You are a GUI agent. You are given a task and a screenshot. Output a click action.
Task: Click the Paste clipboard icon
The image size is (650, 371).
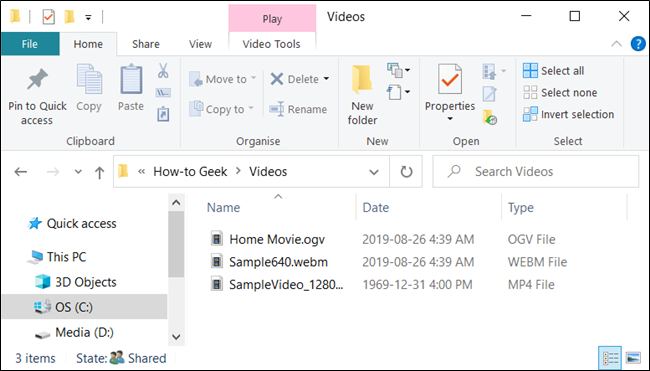coord(131,79)
